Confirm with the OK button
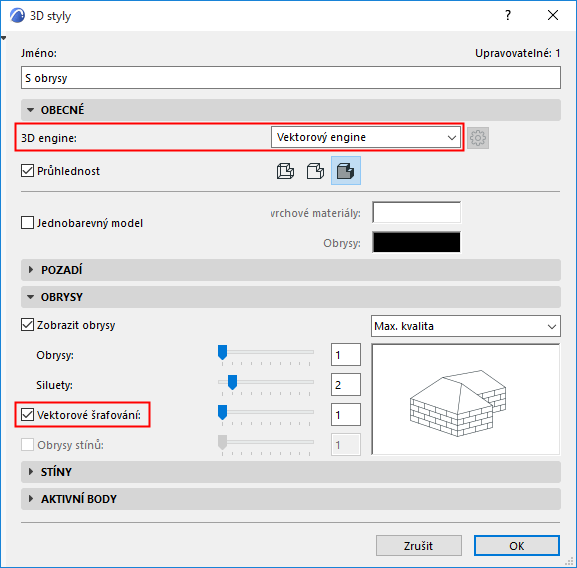Image resolution: width=577 pixels, height=568 pixels. pos(517,546)
